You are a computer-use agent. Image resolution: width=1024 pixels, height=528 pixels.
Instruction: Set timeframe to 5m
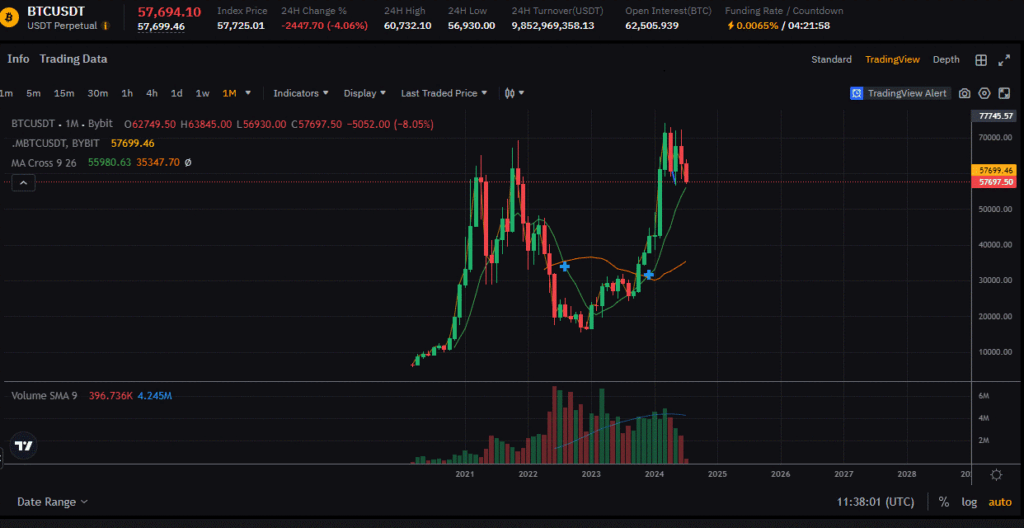coord(33,93)
